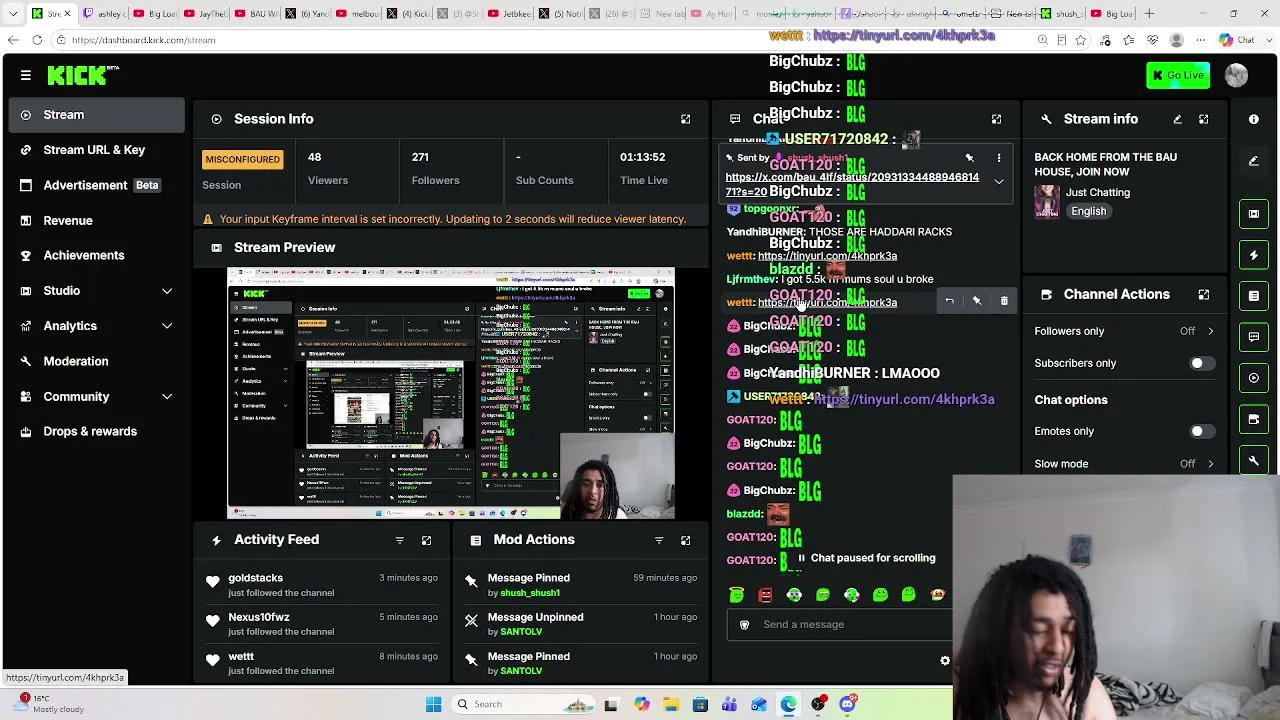
Task: Click shush_shush1 in Mod Actions
Action: coord(529,593)
